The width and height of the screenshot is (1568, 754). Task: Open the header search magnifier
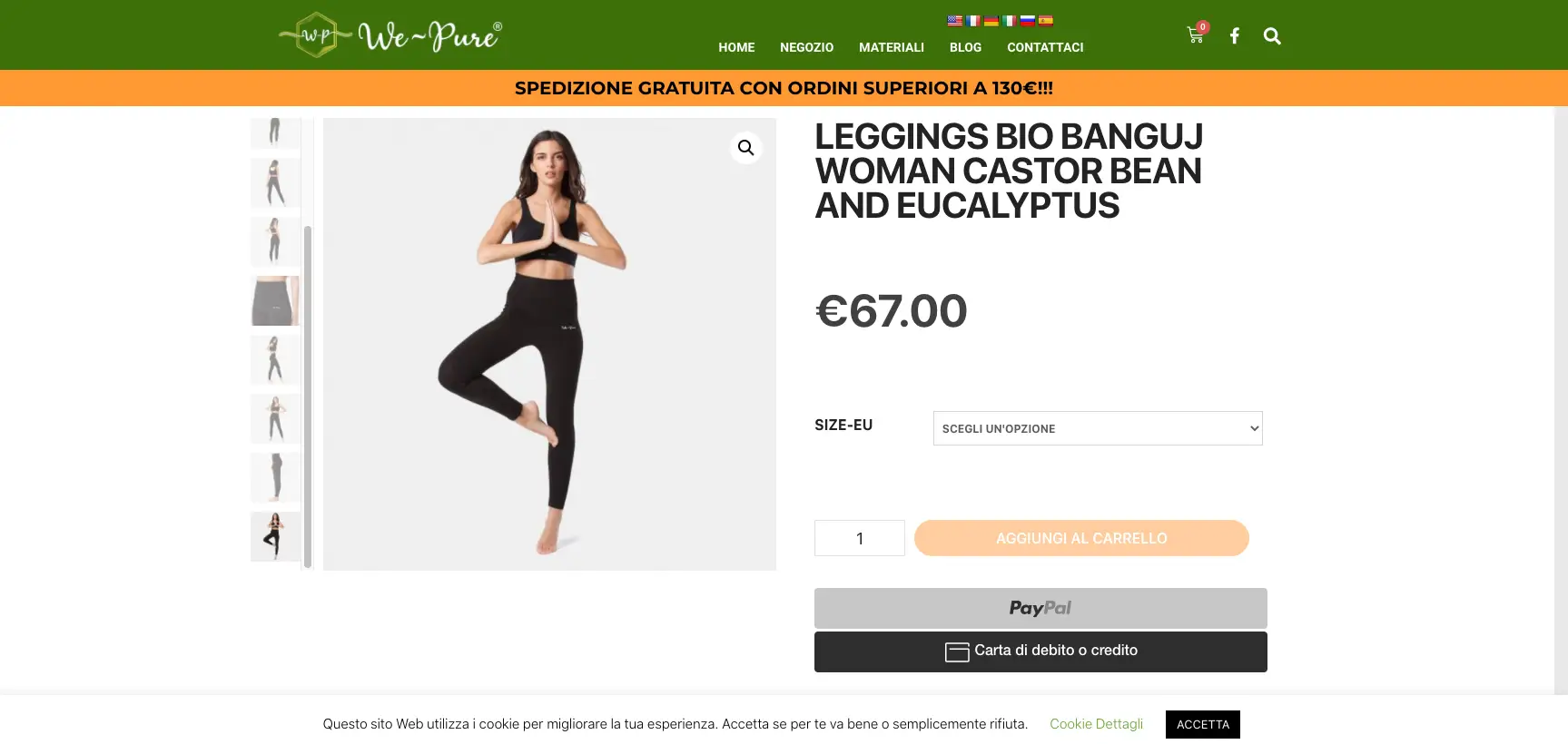coord(1272,36)
